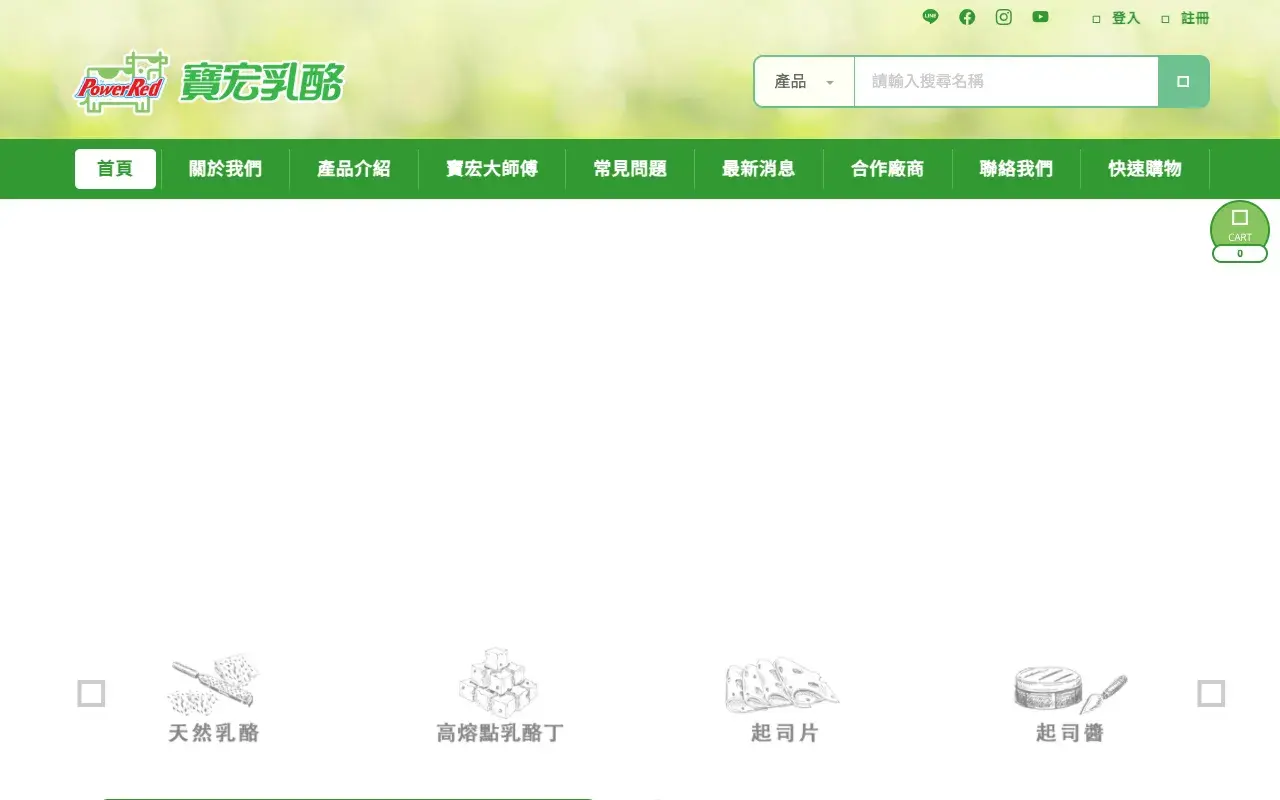The image size is (1280, 800).
Task: Click the previous carousel arrow
Action: (x=91, y=693)
